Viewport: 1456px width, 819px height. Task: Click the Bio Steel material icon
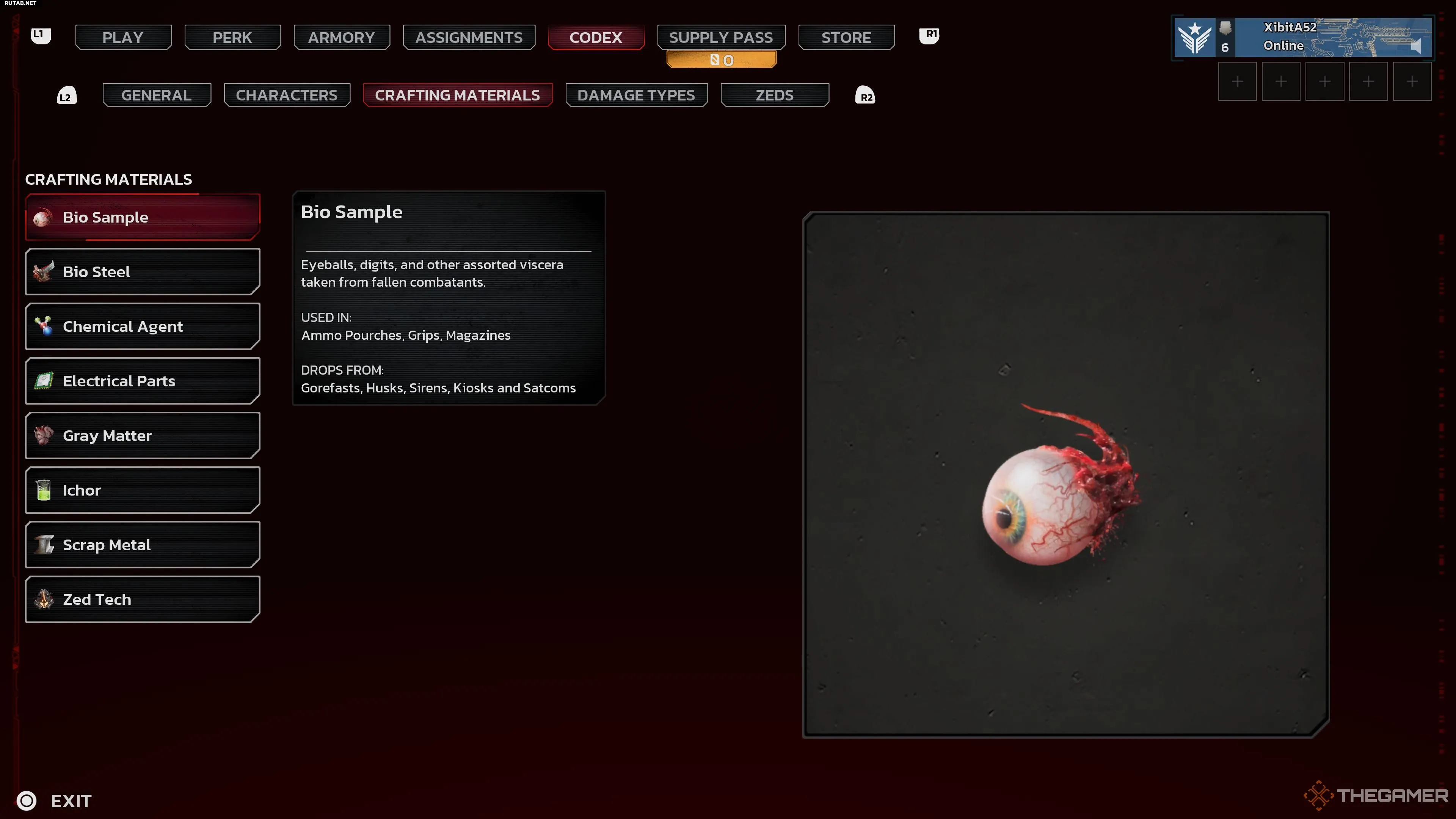click(x=43, y=272)
